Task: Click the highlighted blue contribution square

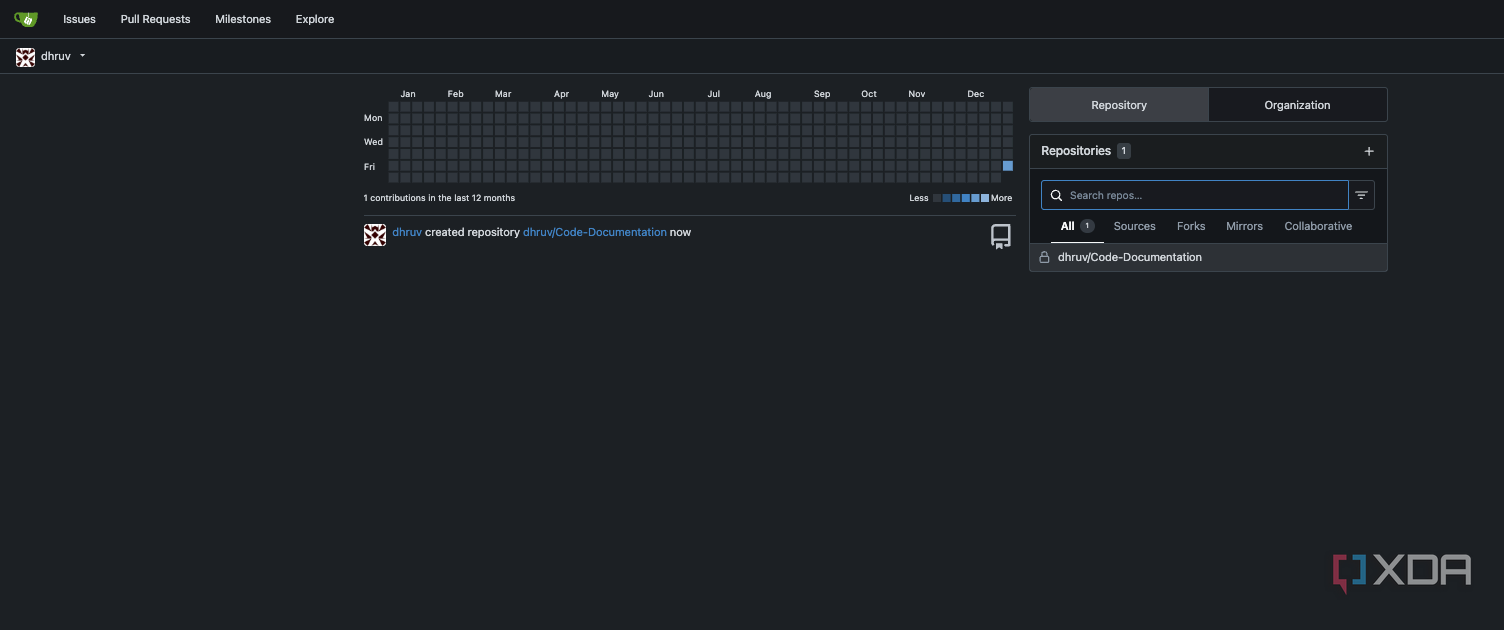Action: pos(1008,166)
